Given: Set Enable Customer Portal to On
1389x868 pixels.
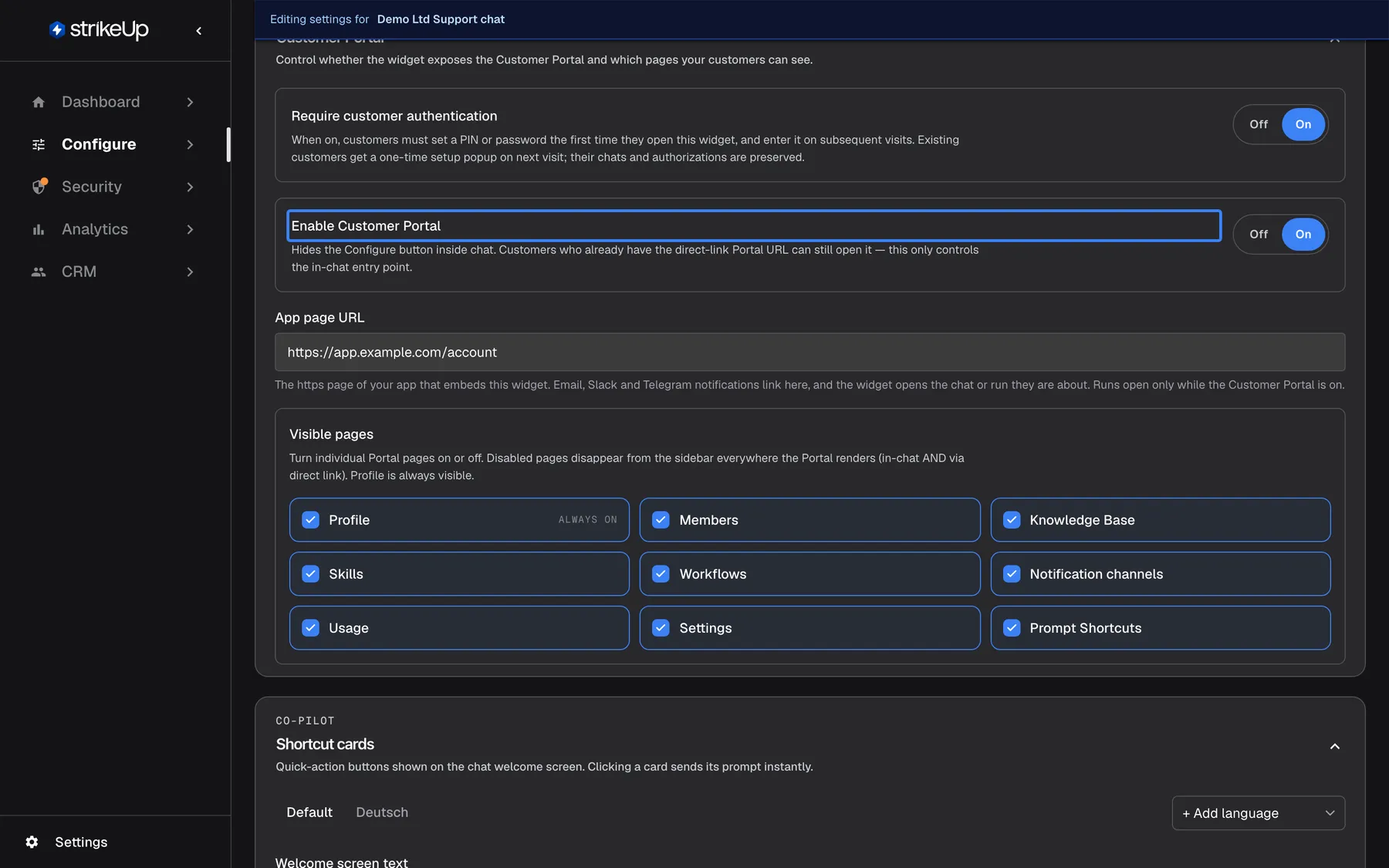Looking at the screenshot, I should point(1303,235).
